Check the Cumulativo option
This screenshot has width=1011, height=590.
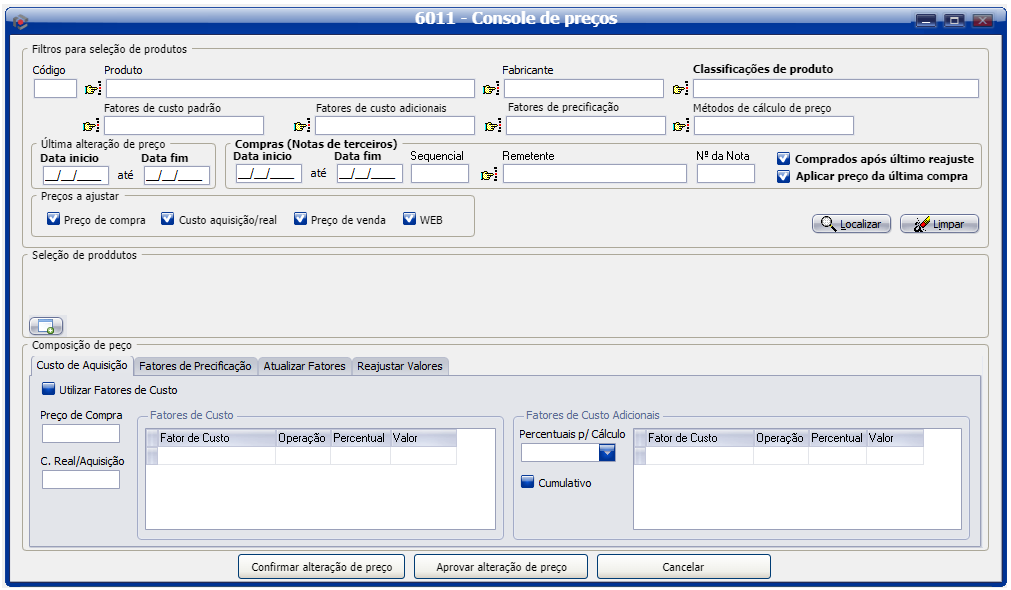[x=528, y=483]
